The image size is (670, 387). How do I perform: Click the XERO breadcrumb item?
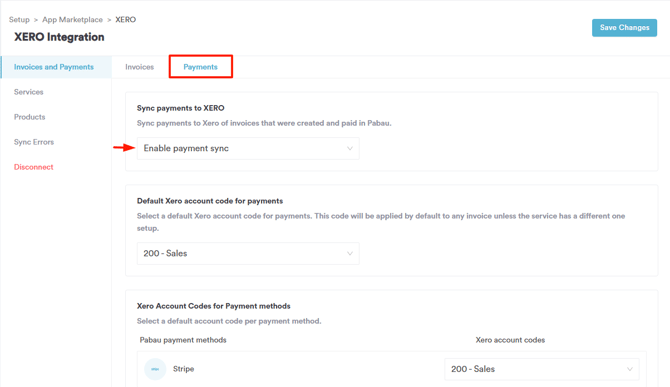click(126, 20)
